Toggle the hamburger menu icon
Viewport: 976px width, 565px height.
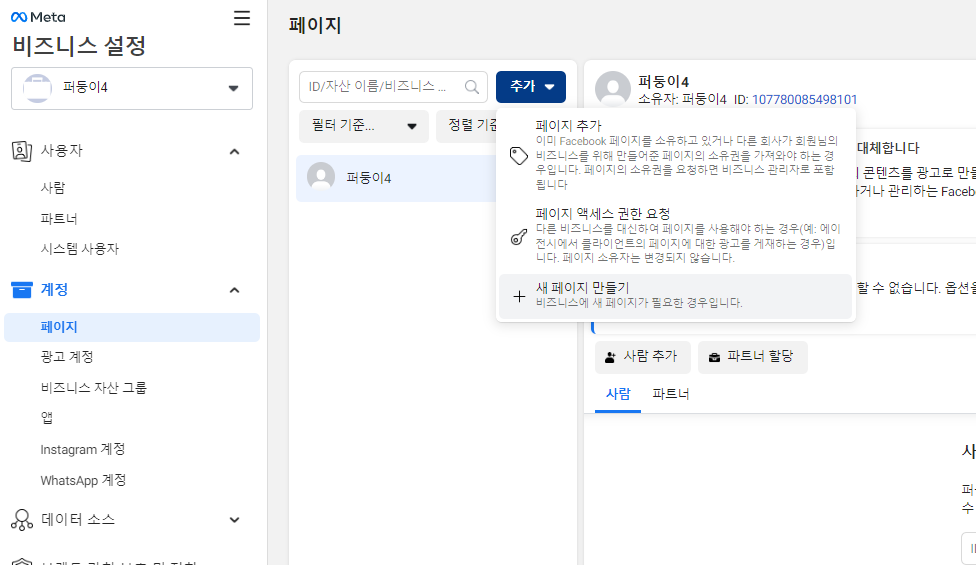(x=242, y=18)
